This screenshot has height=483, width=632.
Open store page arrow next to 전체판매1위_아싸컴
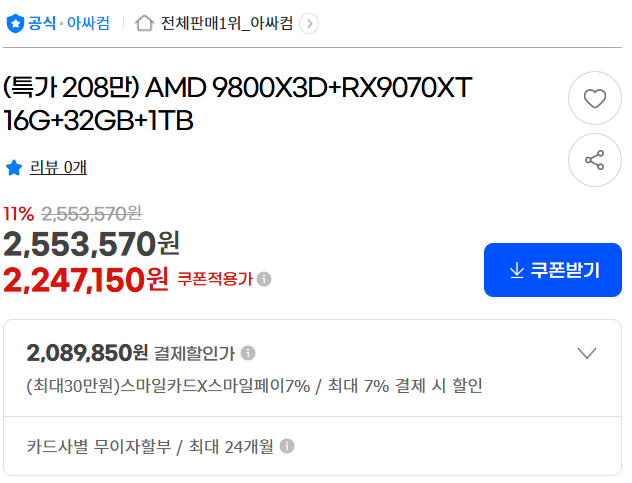[x=309, y=23]
